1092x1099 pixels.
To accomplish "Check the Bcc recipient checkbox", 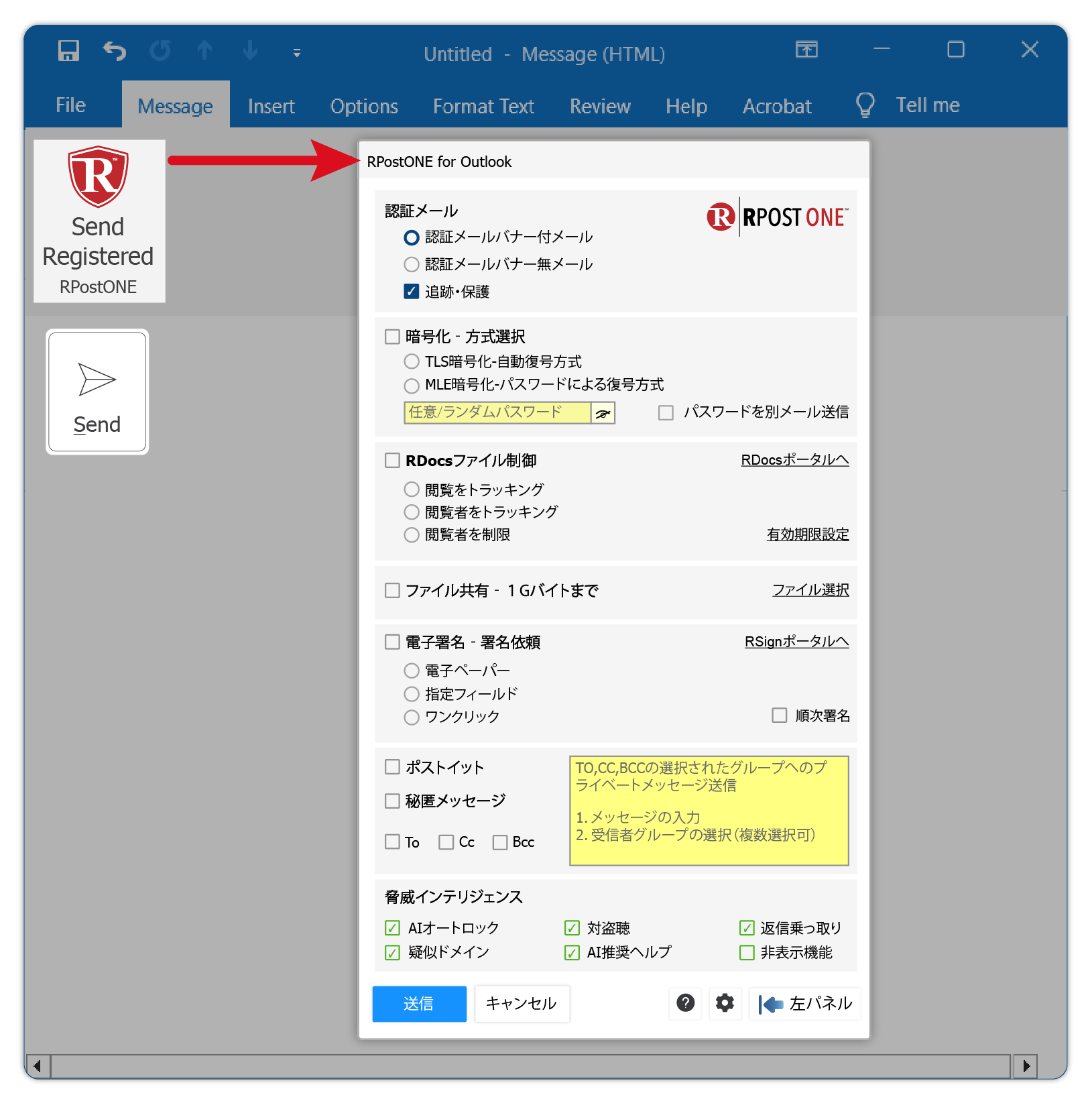I will click(x=499, y=842).
